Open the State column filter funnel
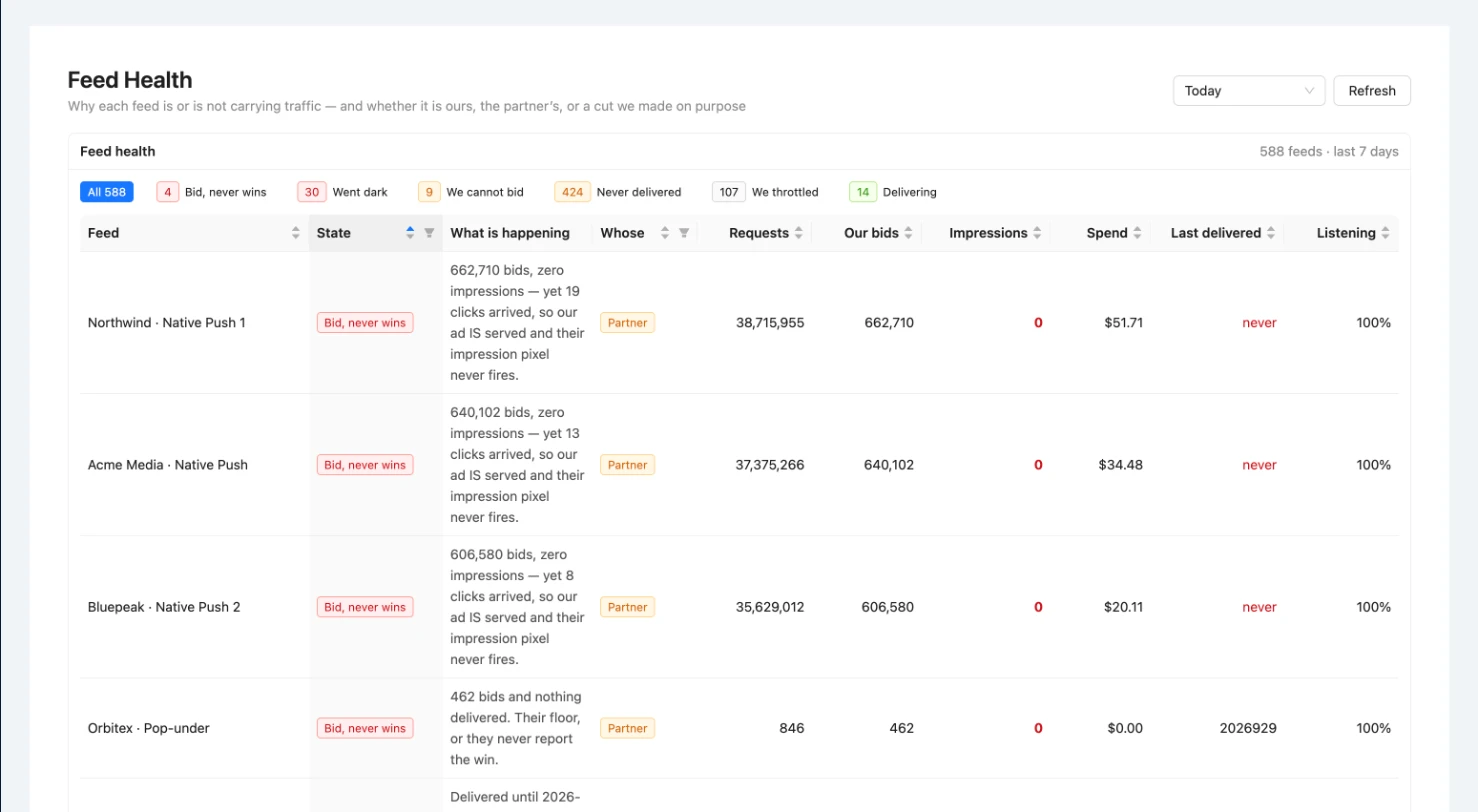The image size is (1478, 812). click(x=429, y=233)
